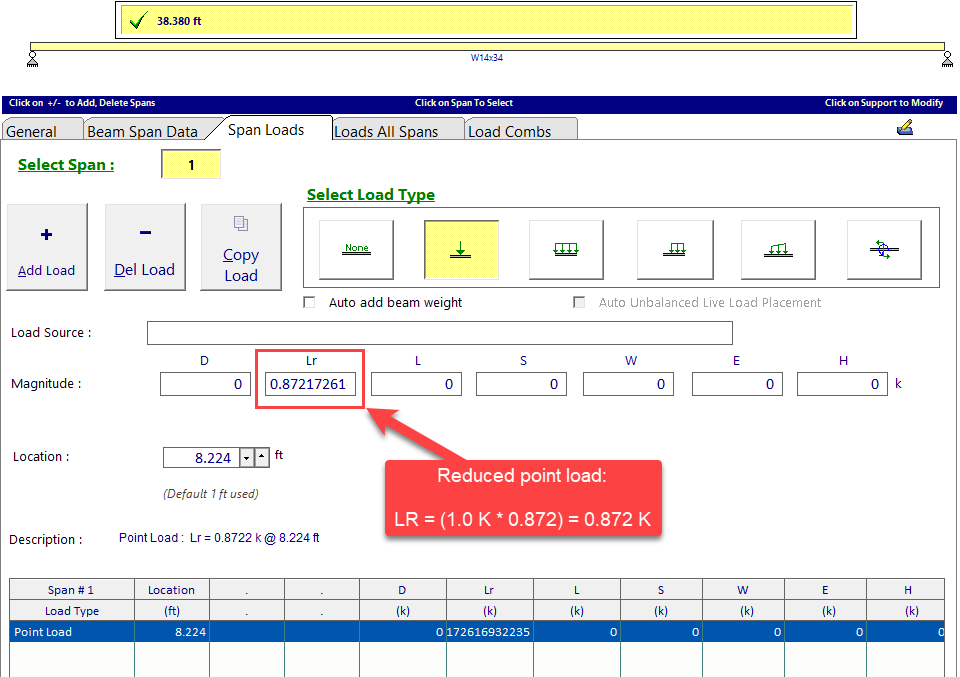The height and width of the screenshot is (677, 960).
Task: Select the point load type icon
Action: point(461,249)
